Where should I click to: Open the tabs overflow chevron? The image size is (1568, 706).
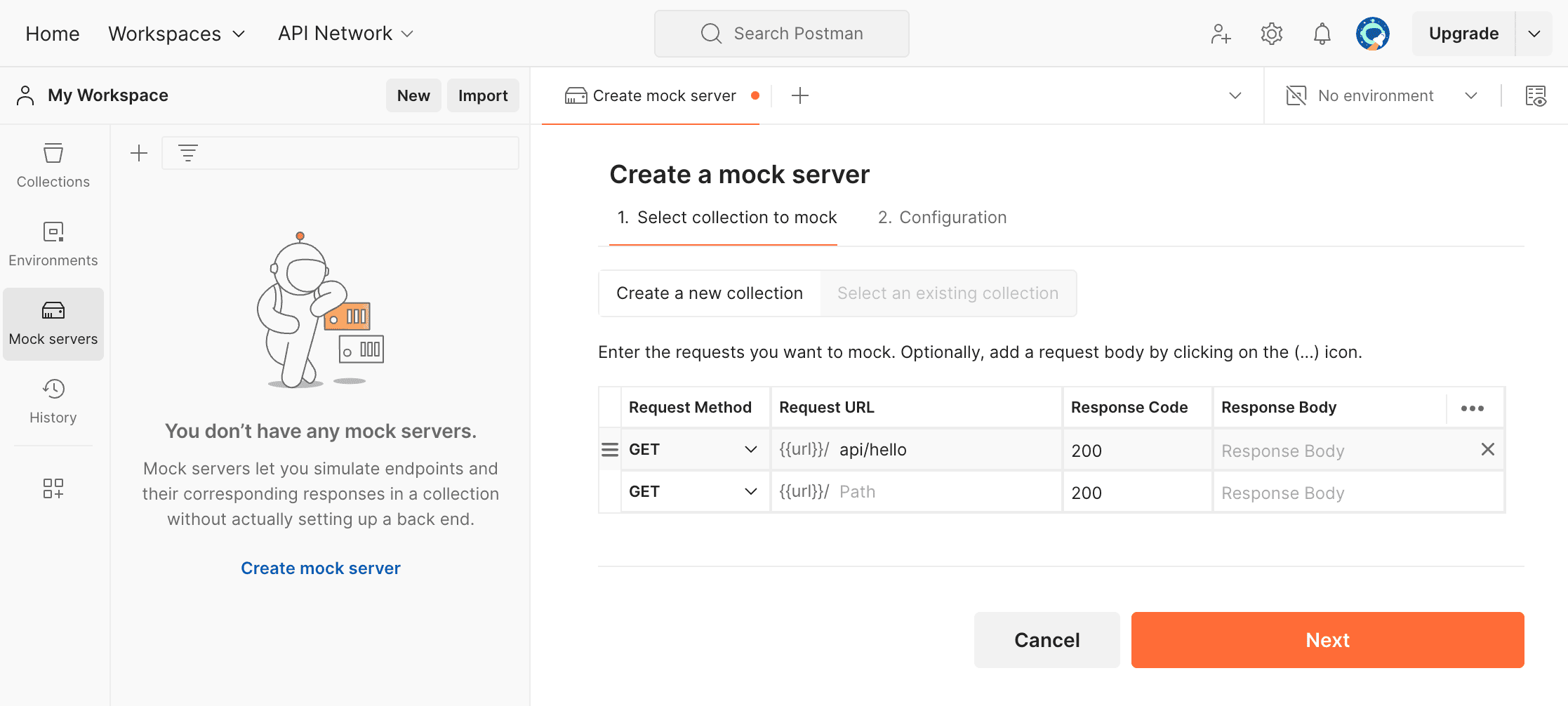click(1235, 95)
